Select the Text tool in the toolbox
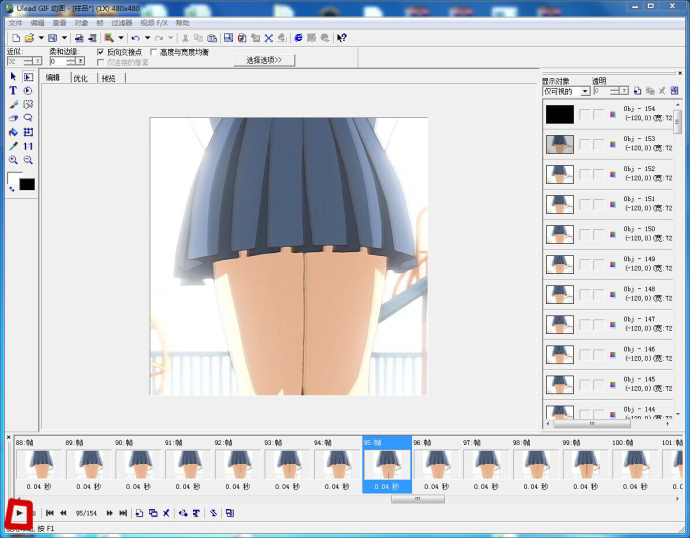 point(13,91)
